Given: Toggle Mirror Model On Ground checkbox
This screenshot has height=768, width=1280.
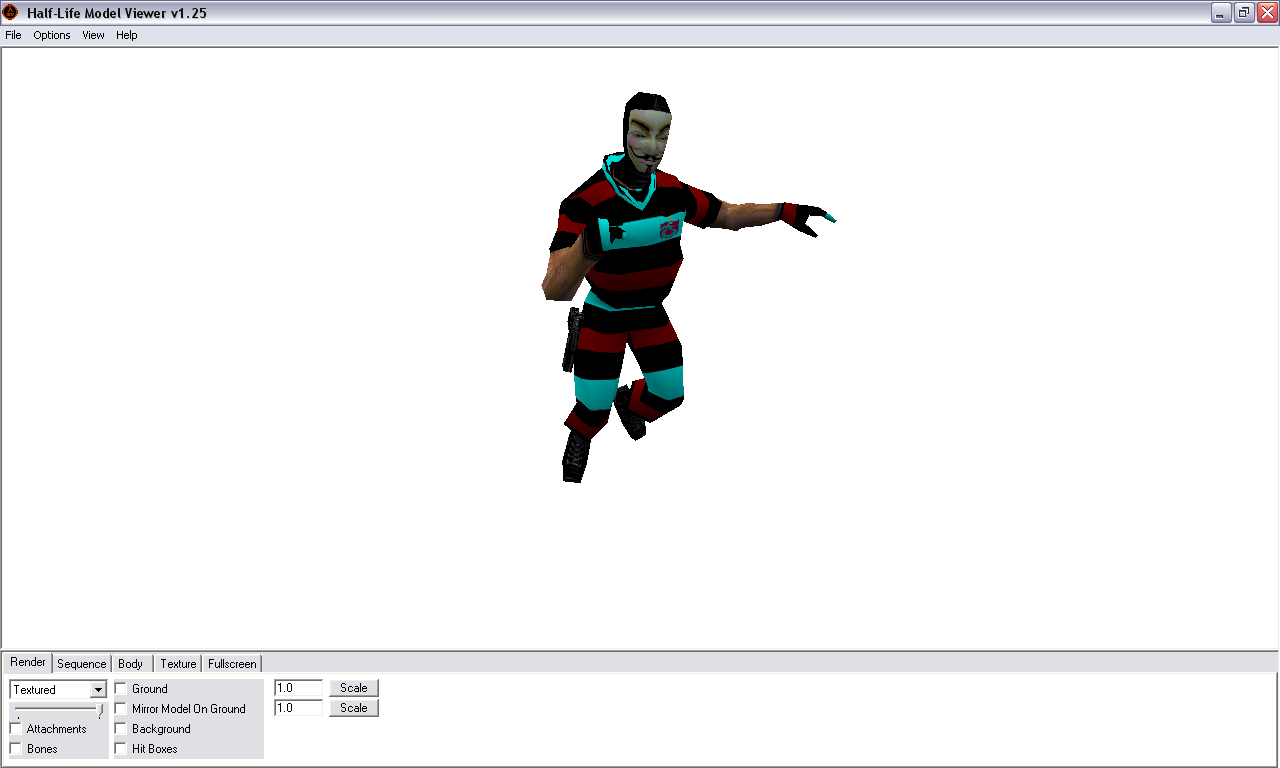Looking at the screenshot, I should click(x=121, y=709).
